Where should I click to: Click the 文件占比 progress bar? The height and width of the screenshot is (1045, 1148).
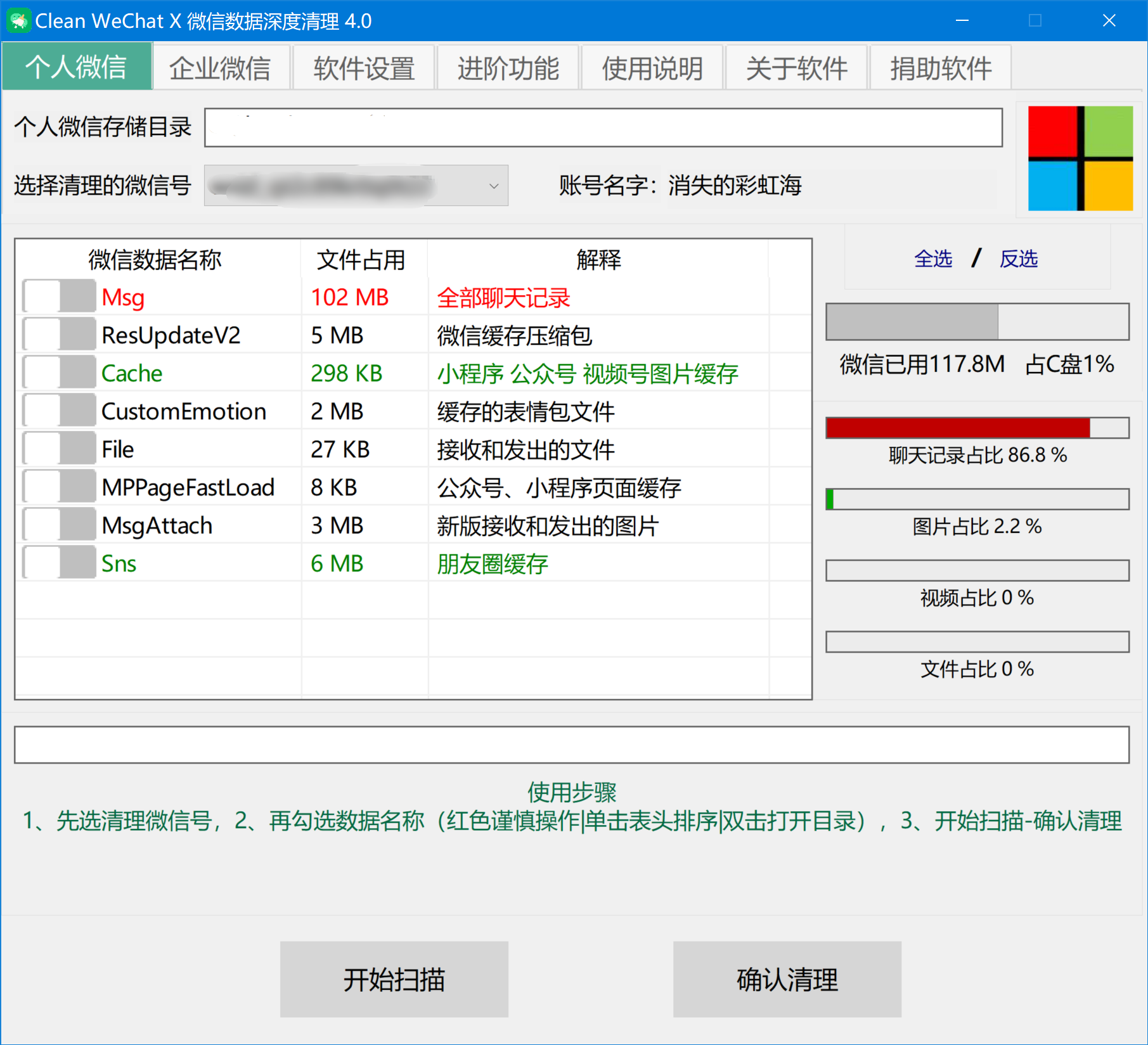click(977, 641)
